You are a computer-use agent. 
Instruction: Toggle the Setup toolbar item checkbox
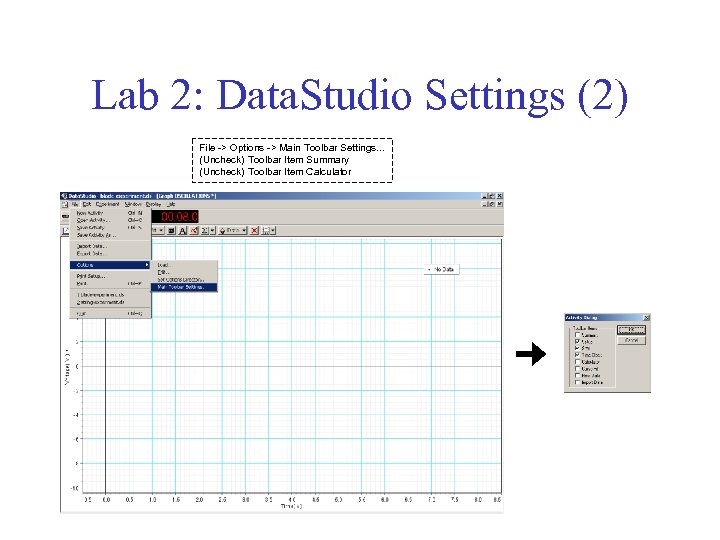[x=578, y=342]
